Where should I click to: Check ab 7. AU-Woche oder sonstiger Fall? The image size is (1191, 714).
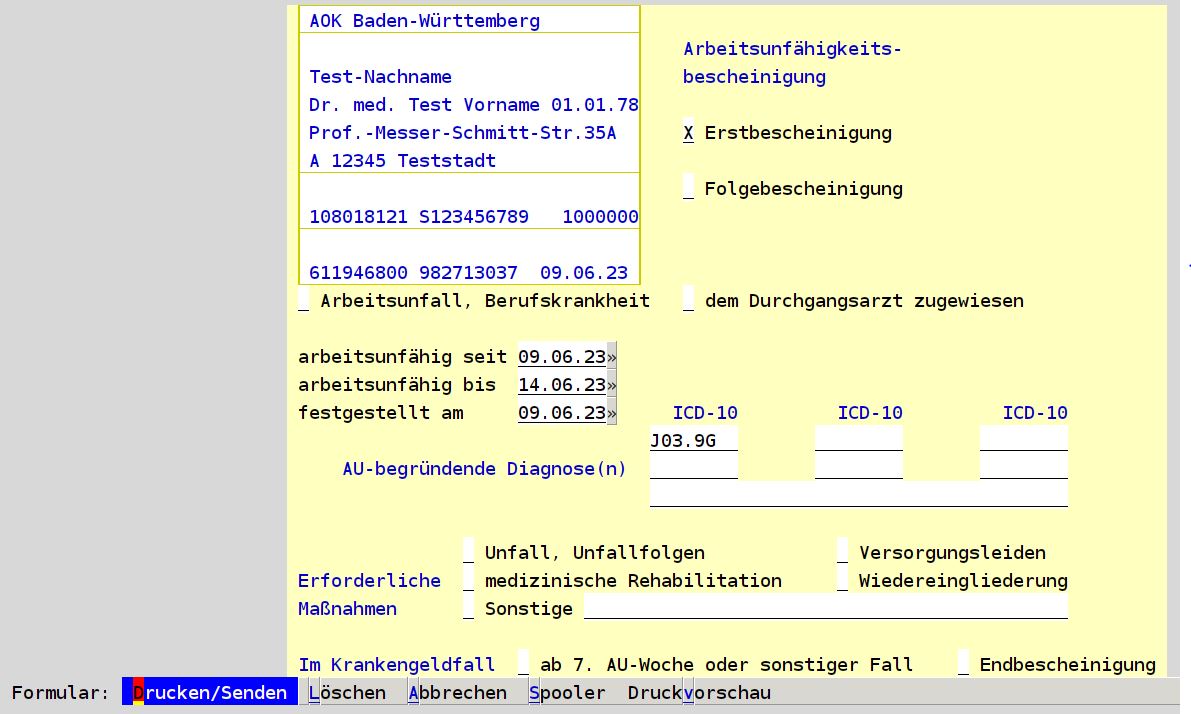click(x=523, y=664)
